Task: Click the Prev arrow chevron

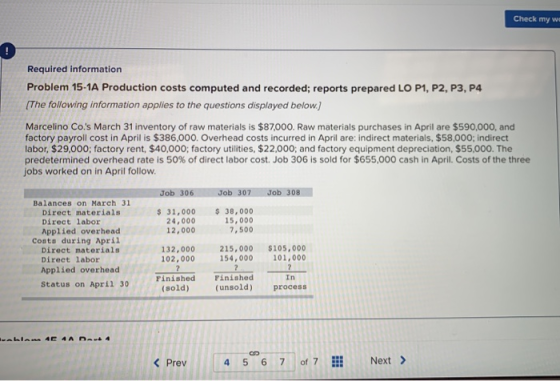Action: (x=156, y=363)
